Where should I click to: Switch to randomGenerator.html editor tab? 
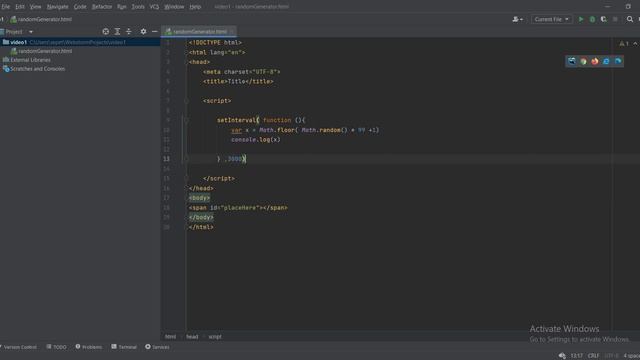pos(198,31)
